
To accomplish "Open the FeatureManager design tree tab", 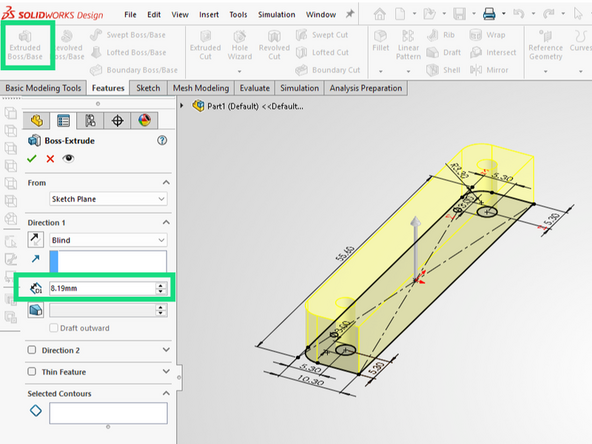I will click(x=36, y=121).
